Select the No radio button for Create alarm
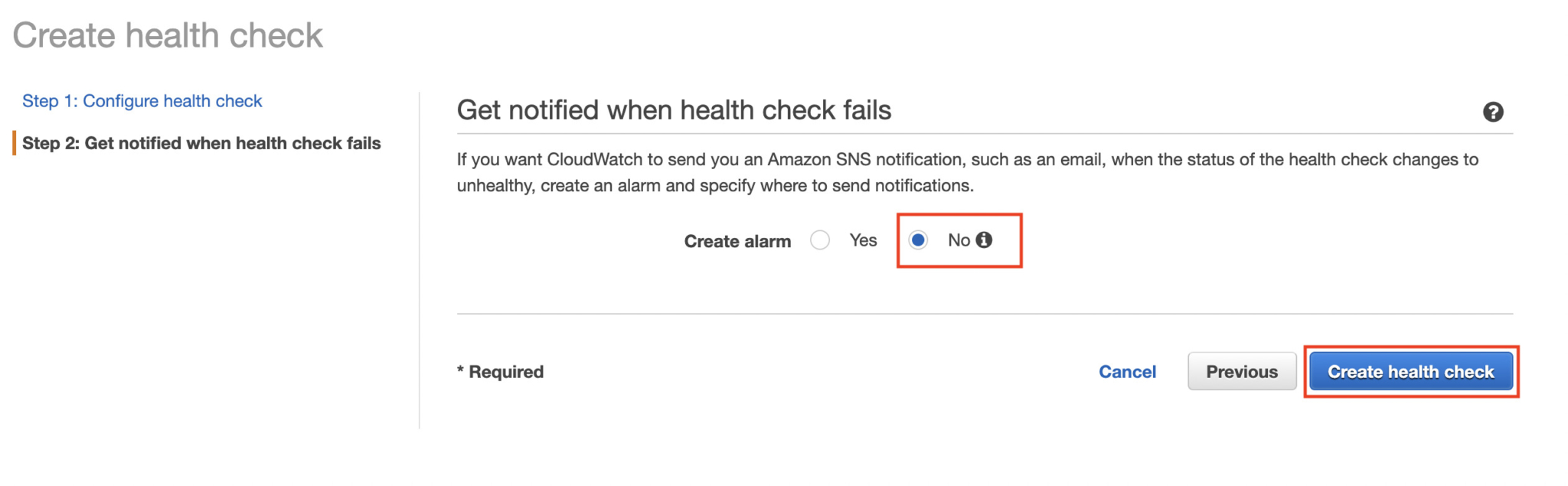This screenshot has width=1568, height=486. [x=918, y=240]
